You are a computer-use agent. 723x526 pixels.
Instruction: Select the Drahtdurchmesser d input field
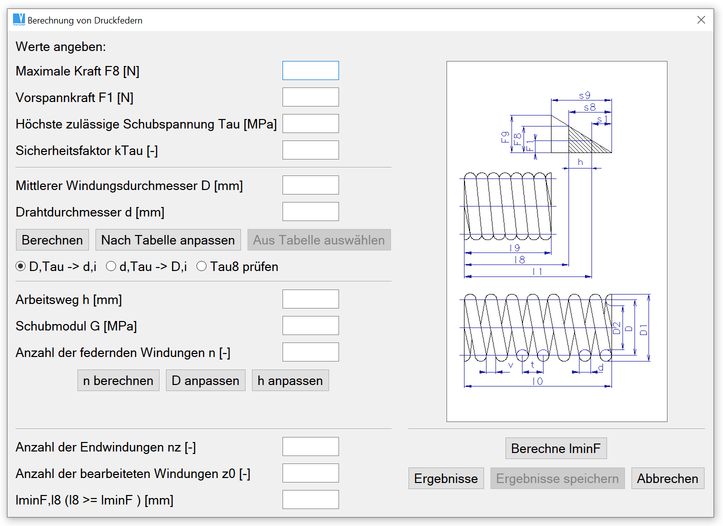click(x=310, y=211)
